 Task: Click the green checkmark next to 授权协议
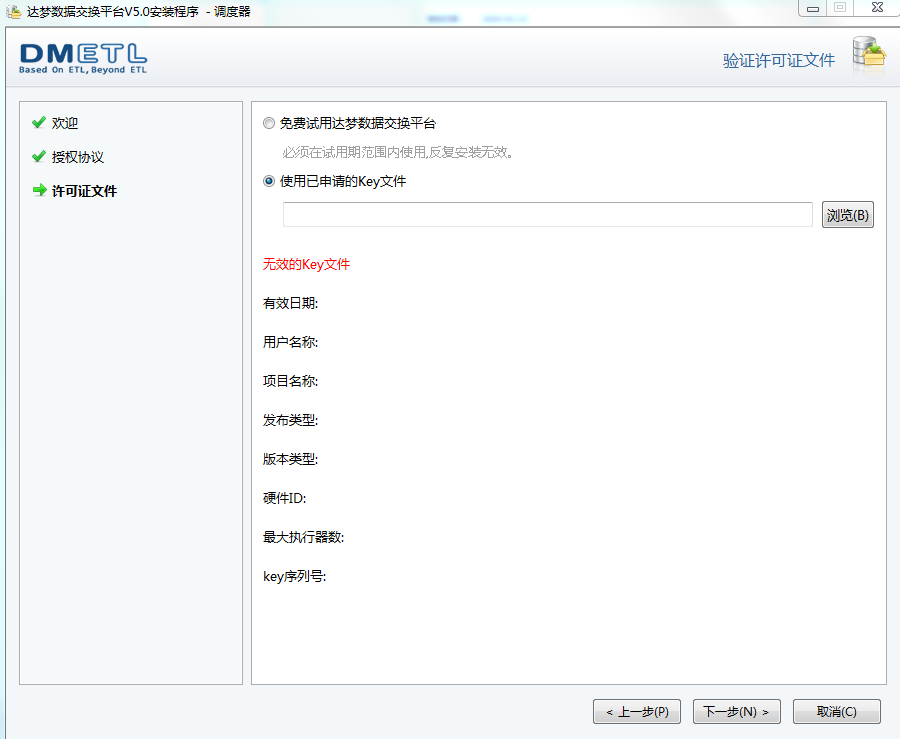tap(38, 156)
